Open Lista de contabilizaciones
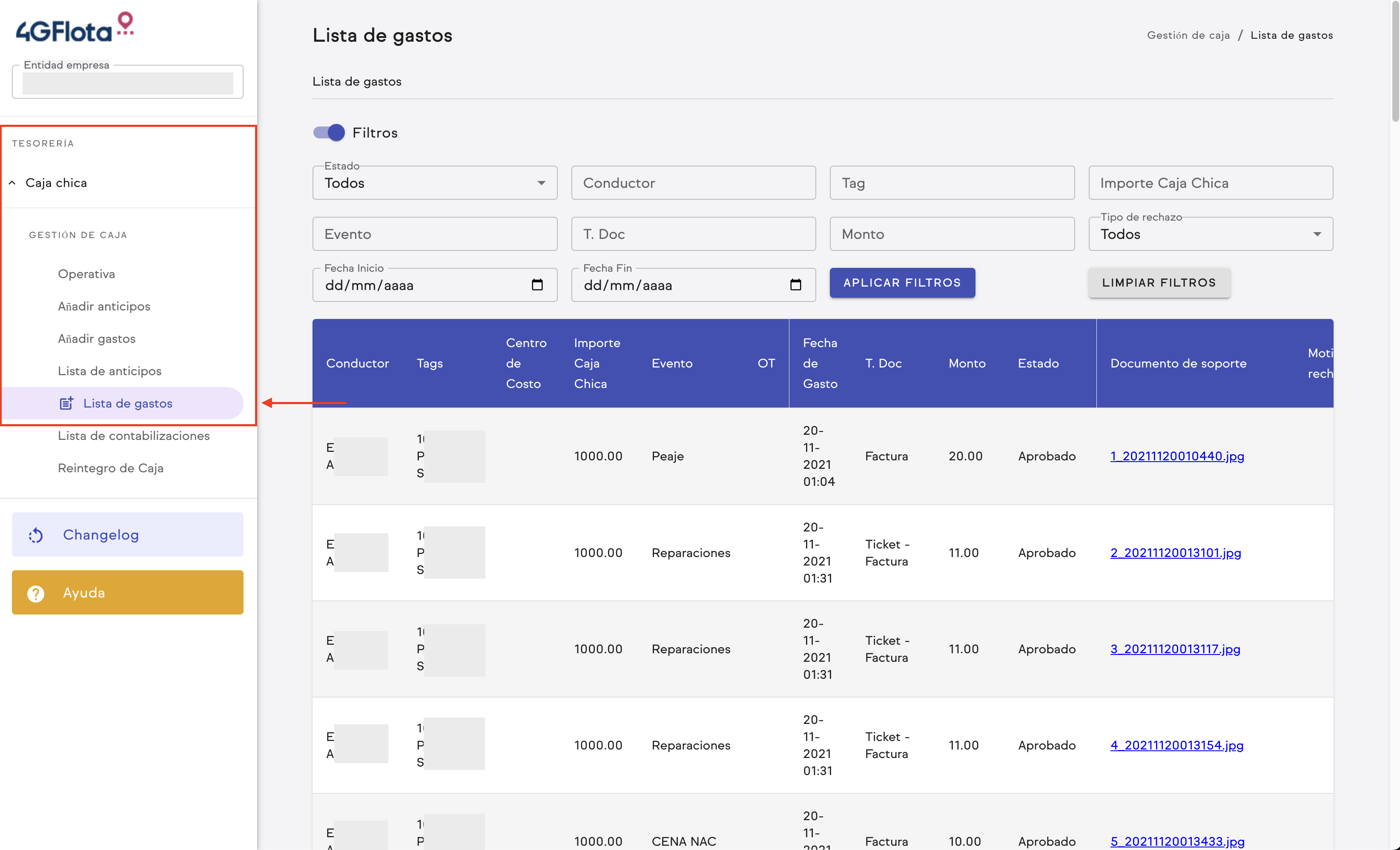The height and width of the screenshot is (850, 1400). pyautogui.click(x=134, y=435)
